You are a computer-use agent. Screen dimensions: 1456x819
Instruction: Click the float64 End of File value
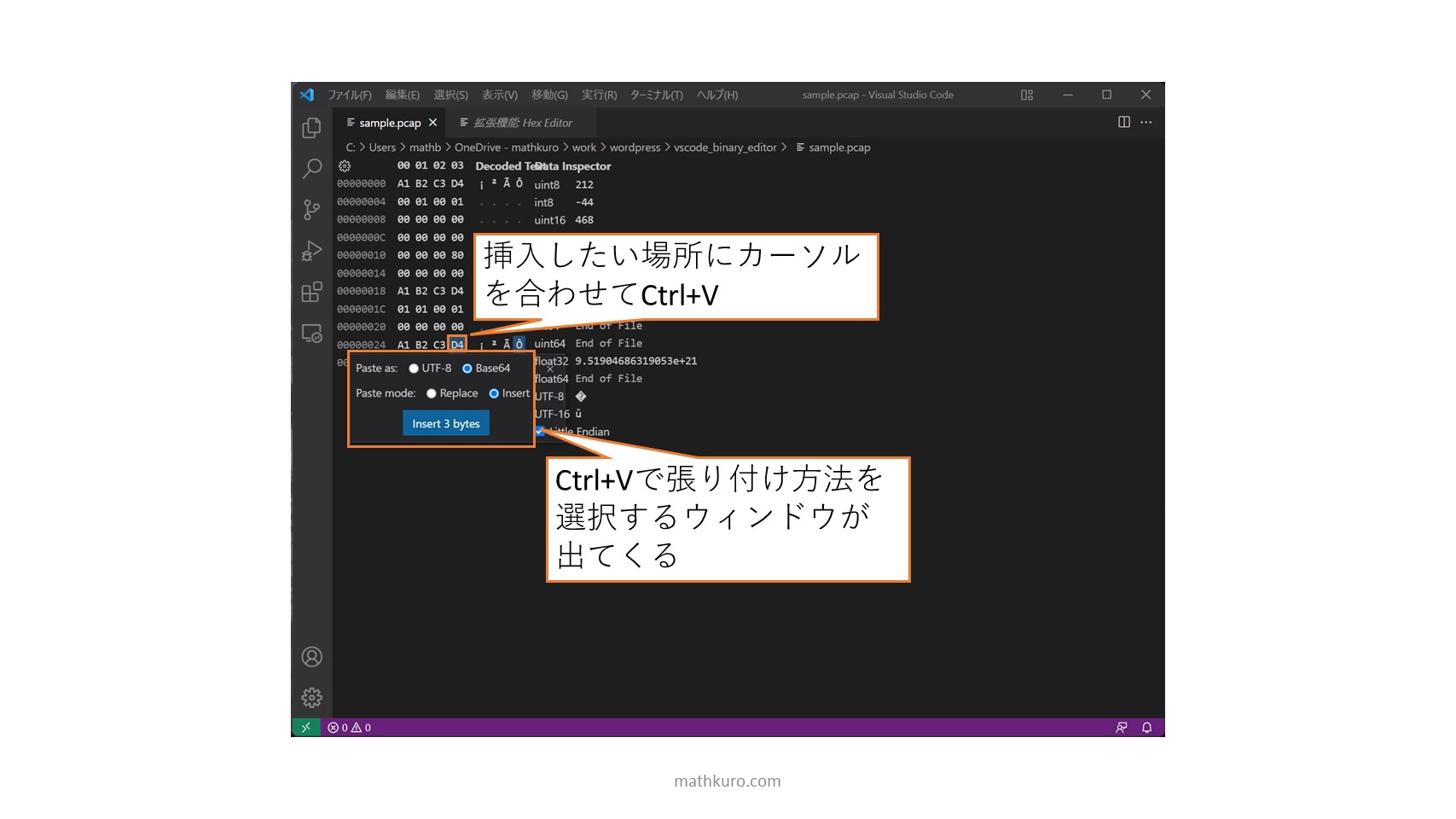pyautogui.click(x=608, y=379)
